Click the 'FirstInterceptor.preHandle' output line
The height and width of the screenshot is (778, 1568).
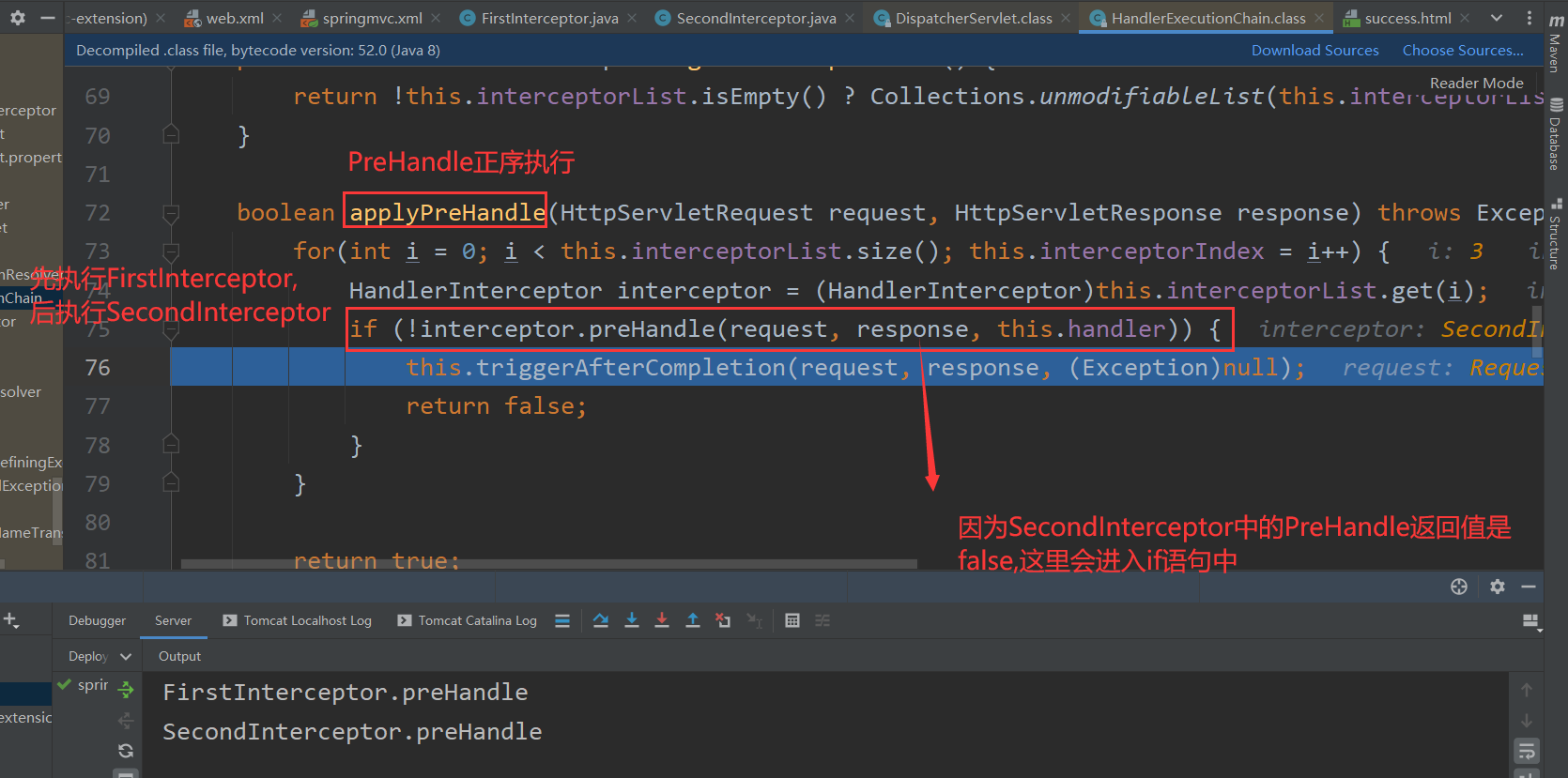[x=346, y=693]
